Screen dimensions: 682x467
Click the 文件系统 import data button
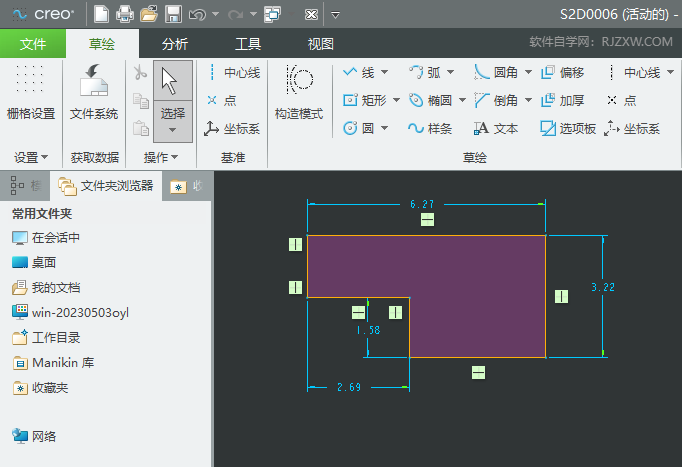pyautogui.click(x=94, y=92)
